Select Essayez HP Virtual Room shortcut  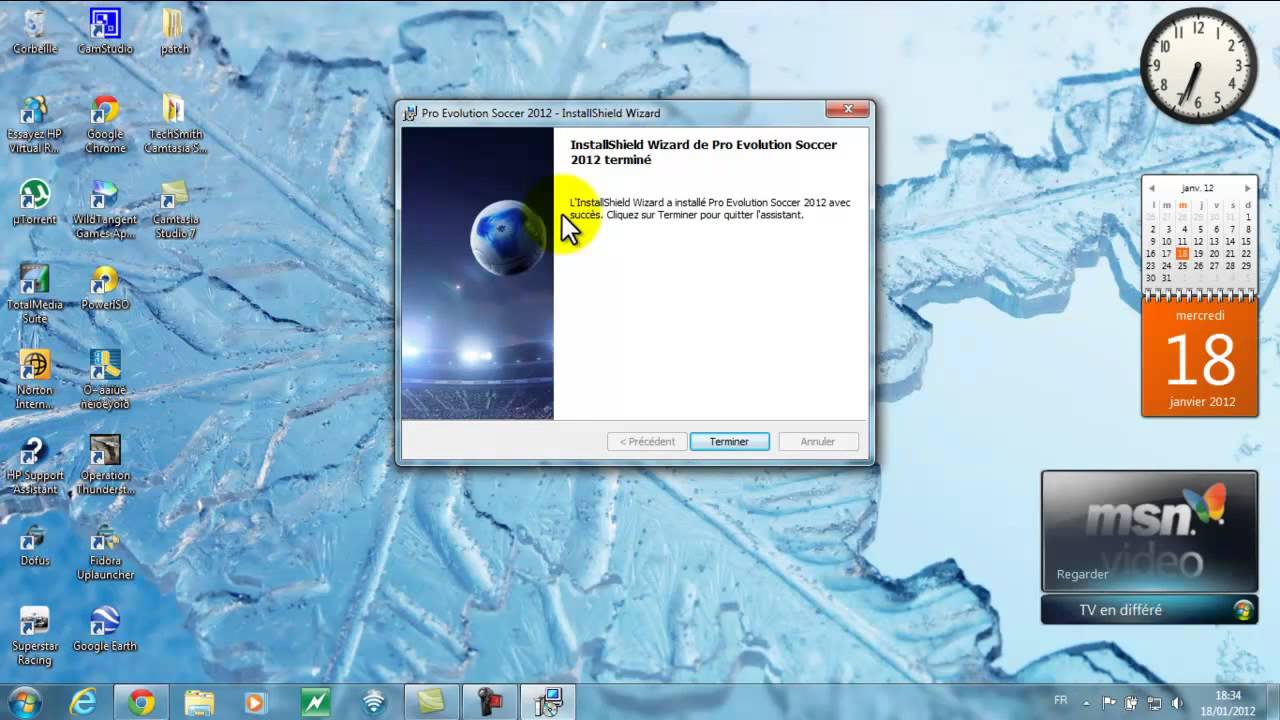[x=34, y=124]
